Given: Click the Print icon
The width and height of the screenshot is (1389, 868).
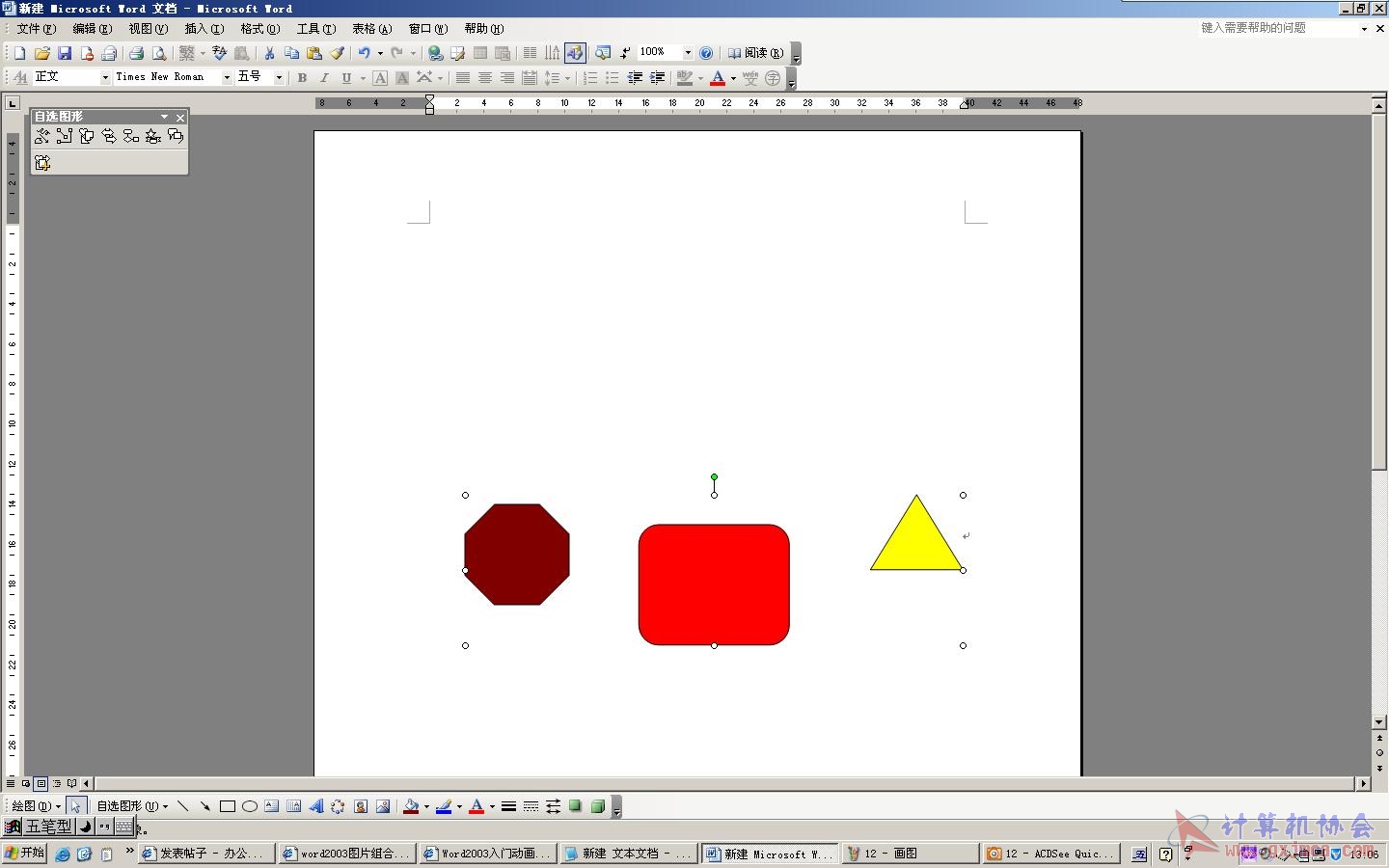Looking at the screenshot, I should point(136,53).
